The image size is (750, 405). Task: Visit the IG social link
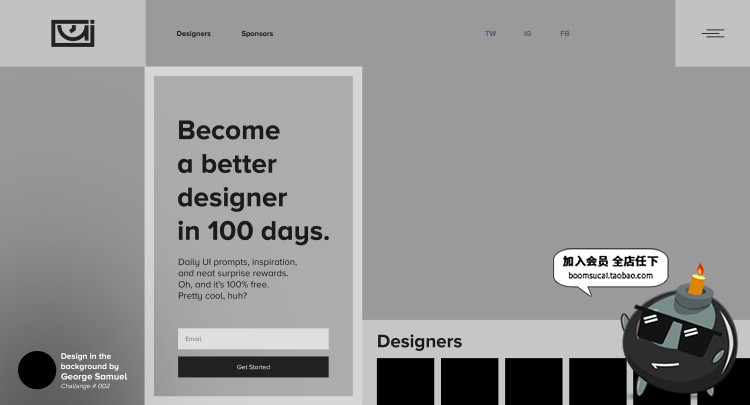[527, 34]
